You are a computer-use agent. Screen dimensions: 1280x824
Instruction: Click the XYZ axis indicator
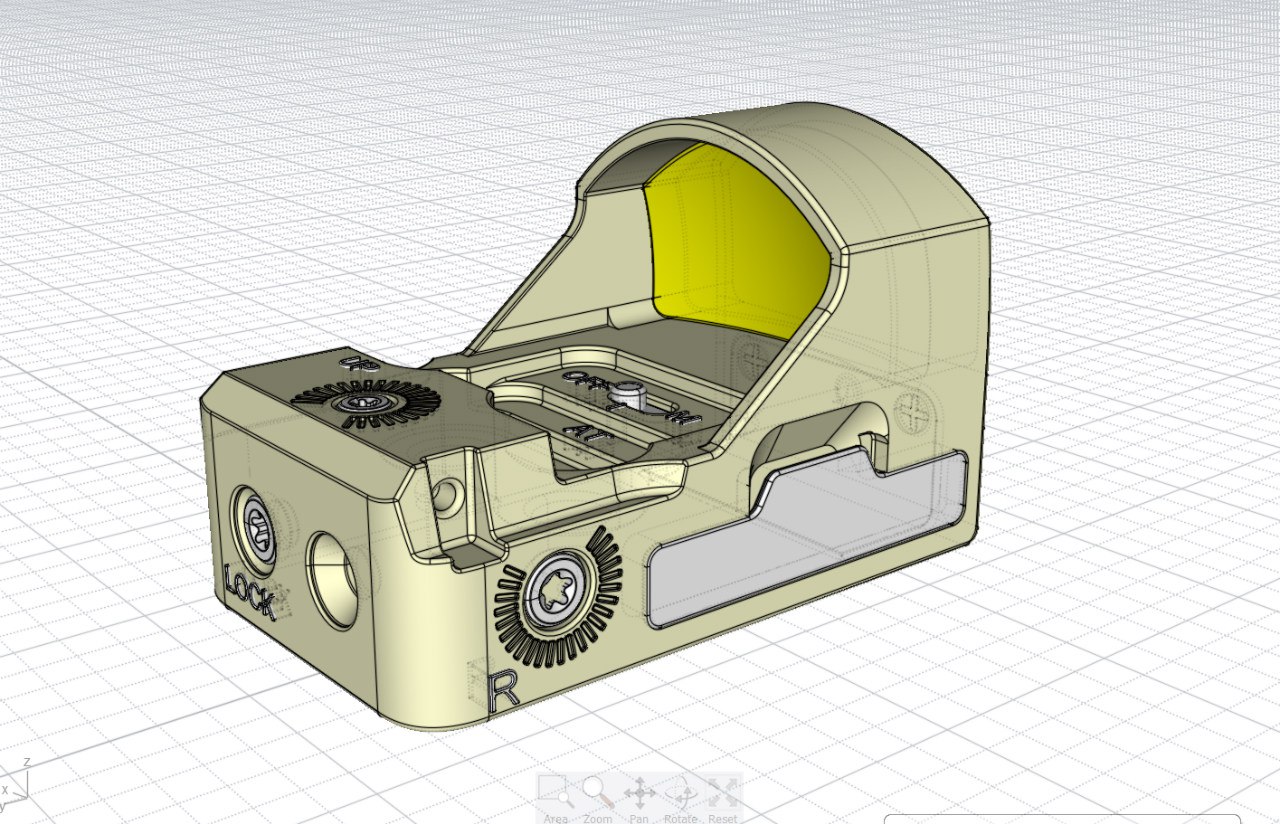tap(15, 787)
